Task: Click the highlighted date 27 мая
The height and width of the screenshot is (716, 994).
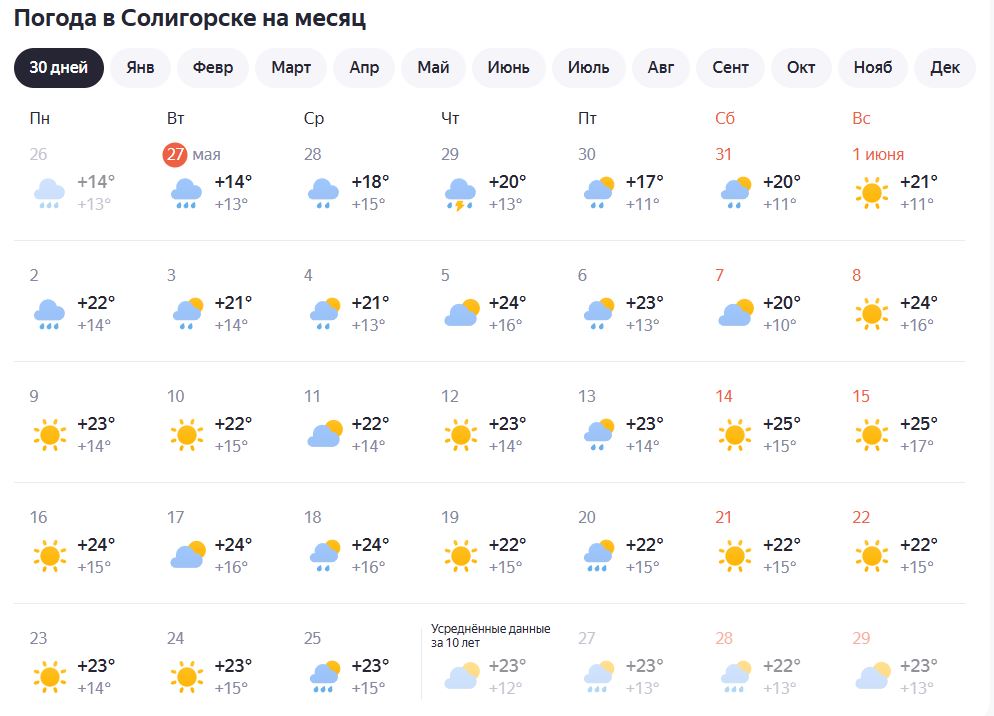Action: [192, 154]
